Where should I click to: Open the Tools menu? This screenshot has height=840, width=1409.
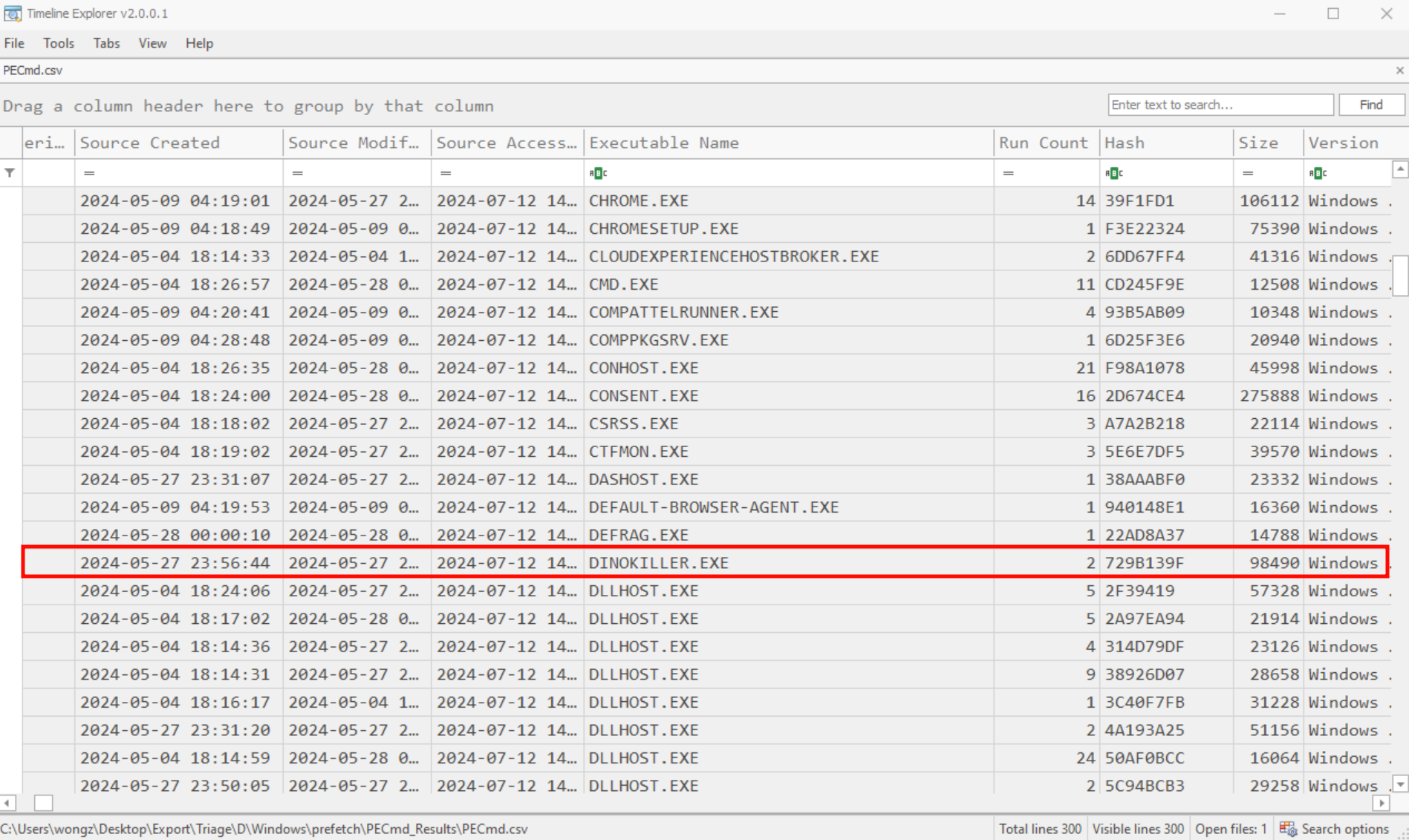(x=59, y=43)
